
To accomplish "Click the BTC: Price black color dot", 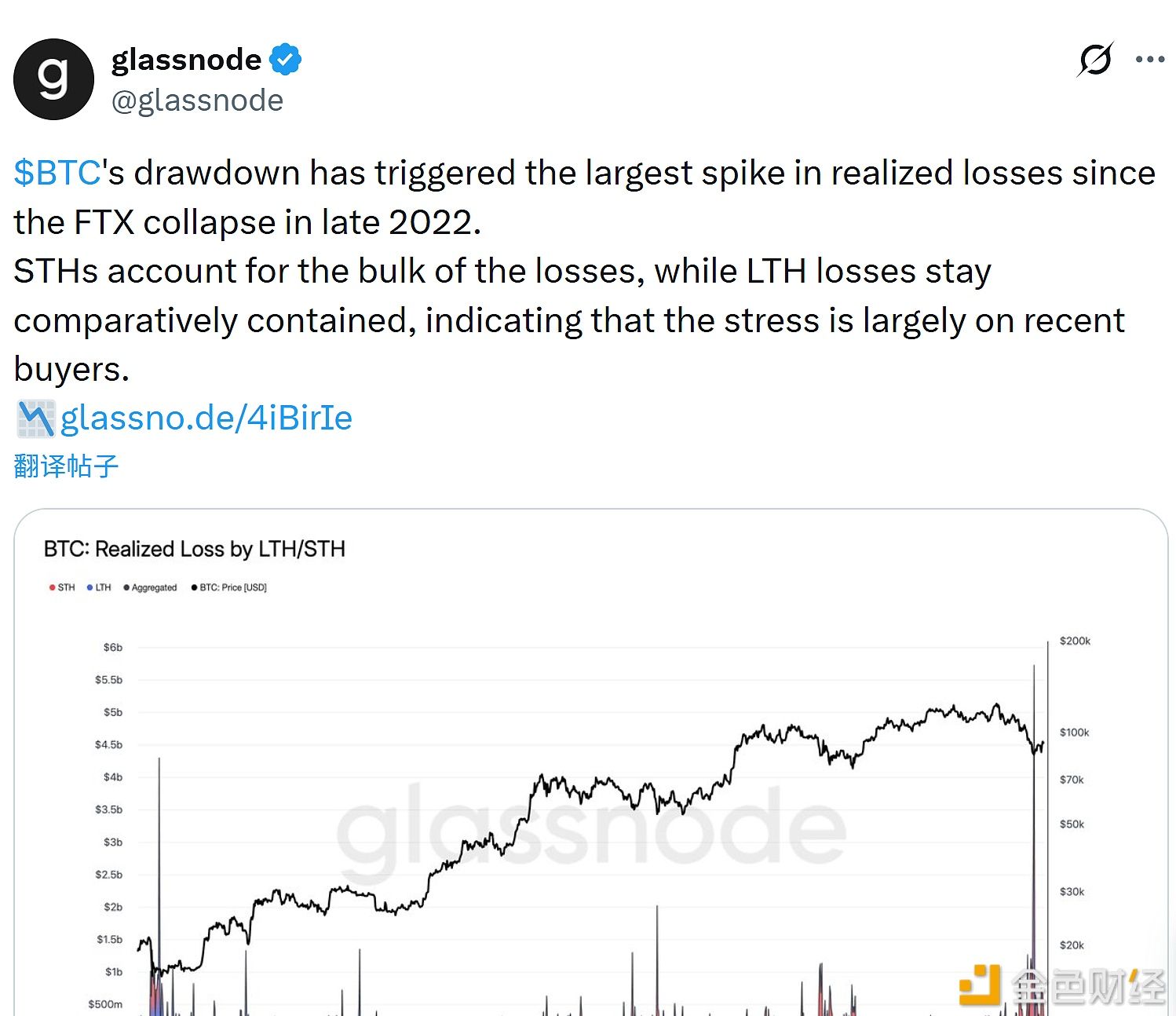I will 195,587.
